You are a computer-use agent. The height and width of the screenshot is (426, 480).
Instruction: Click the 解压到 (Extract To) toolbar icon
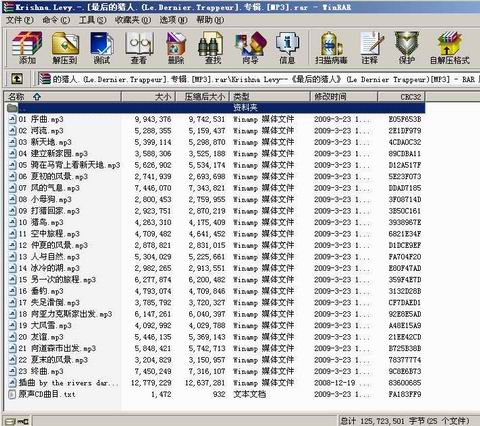[65, 47]
